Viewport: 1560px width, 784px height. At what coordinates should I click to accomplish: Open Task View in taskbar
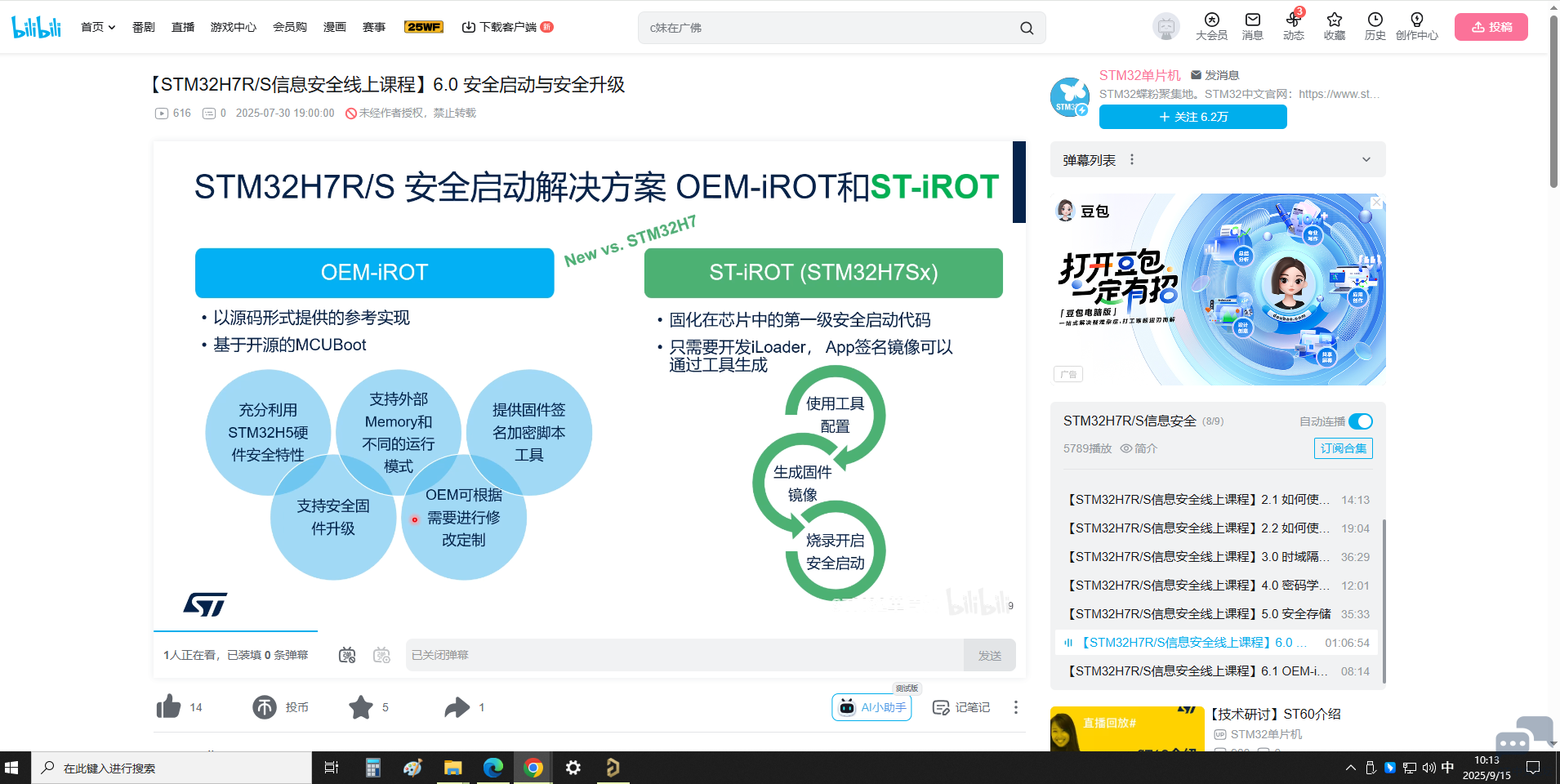coord(332,768)
